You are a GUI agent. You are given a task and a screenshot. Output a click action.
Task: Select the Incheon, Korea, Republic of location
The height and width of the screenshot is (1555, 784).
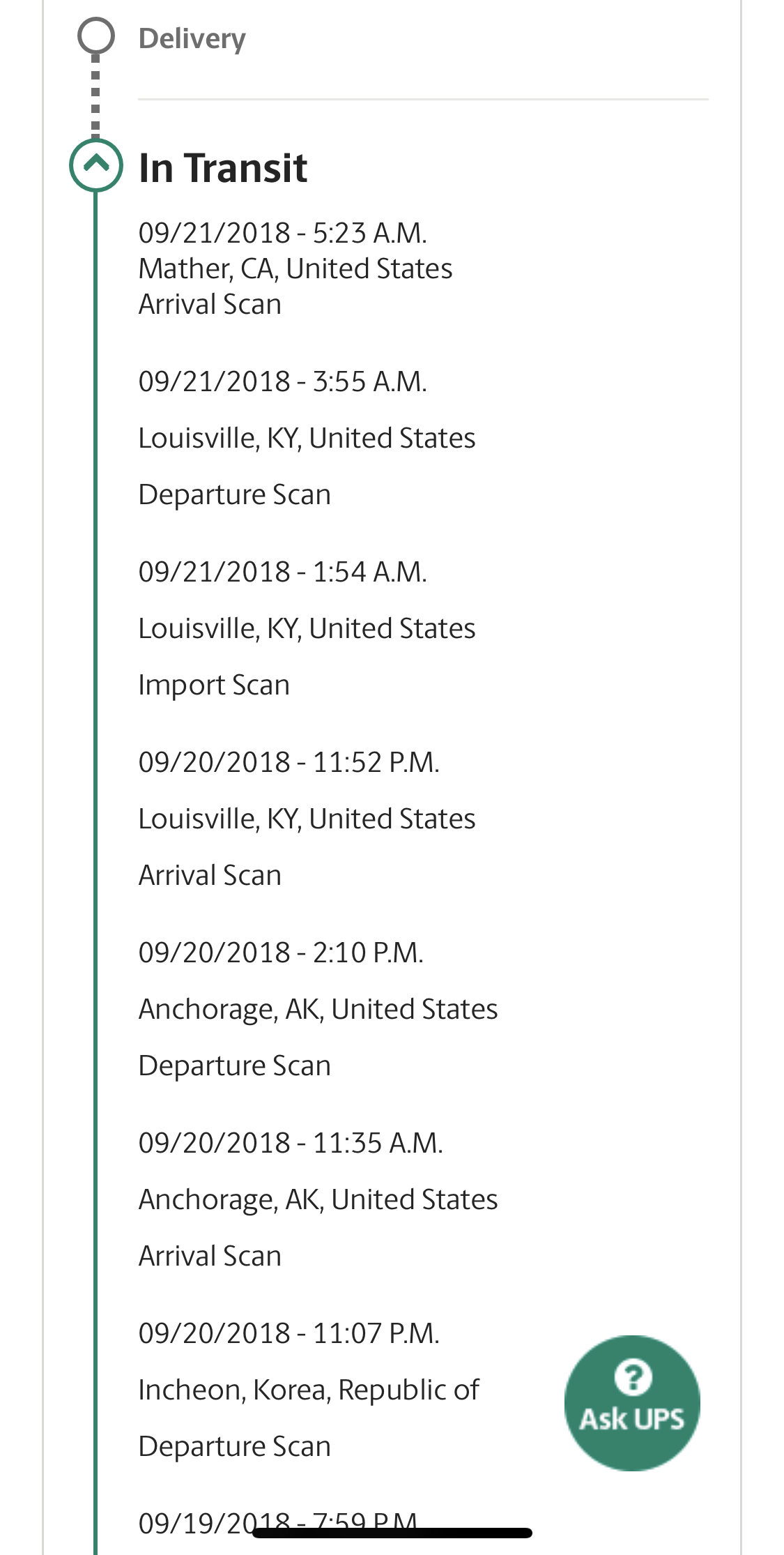309,1390
